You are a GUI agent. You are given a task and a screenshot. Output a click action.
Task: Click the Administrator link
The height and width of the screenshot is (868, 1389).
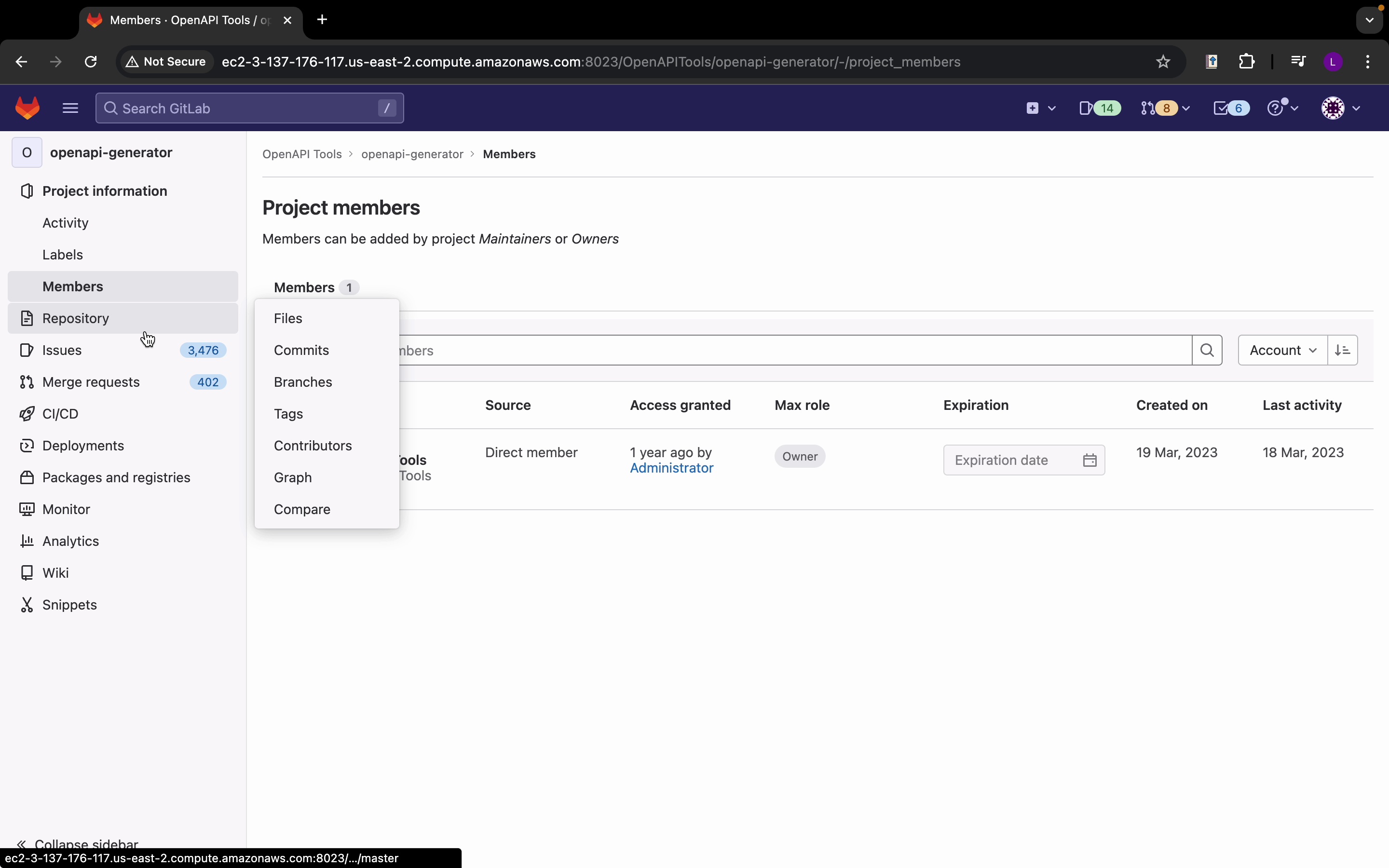[x=671, y=468]
